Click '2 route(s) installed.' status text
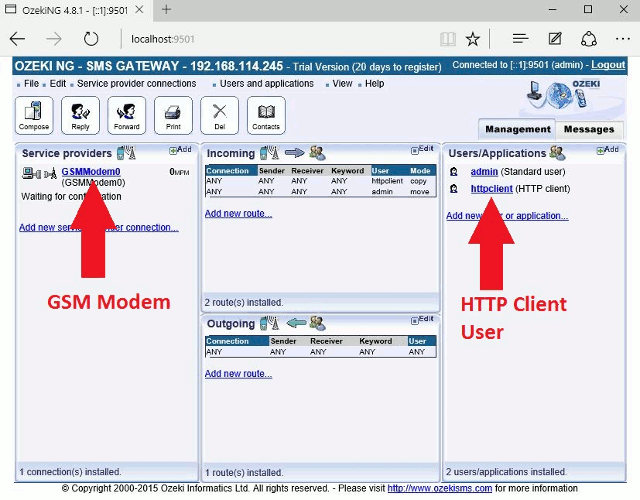 pos(244,302)
